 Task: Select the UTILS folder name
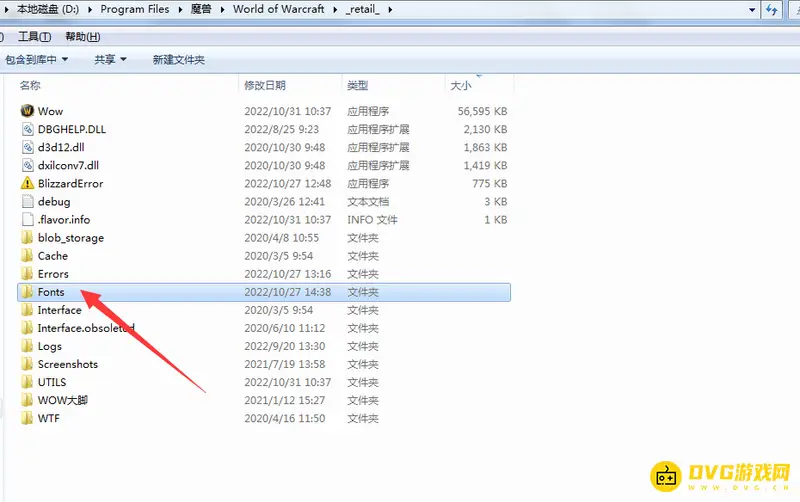click(x=52, y=382)
